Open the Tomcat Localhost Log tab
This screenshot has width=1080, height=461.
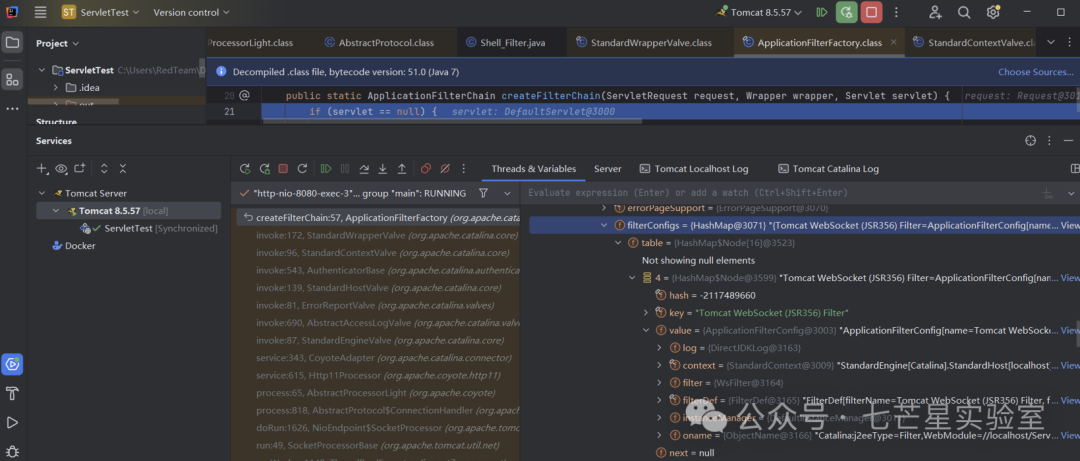pos(694,169)
